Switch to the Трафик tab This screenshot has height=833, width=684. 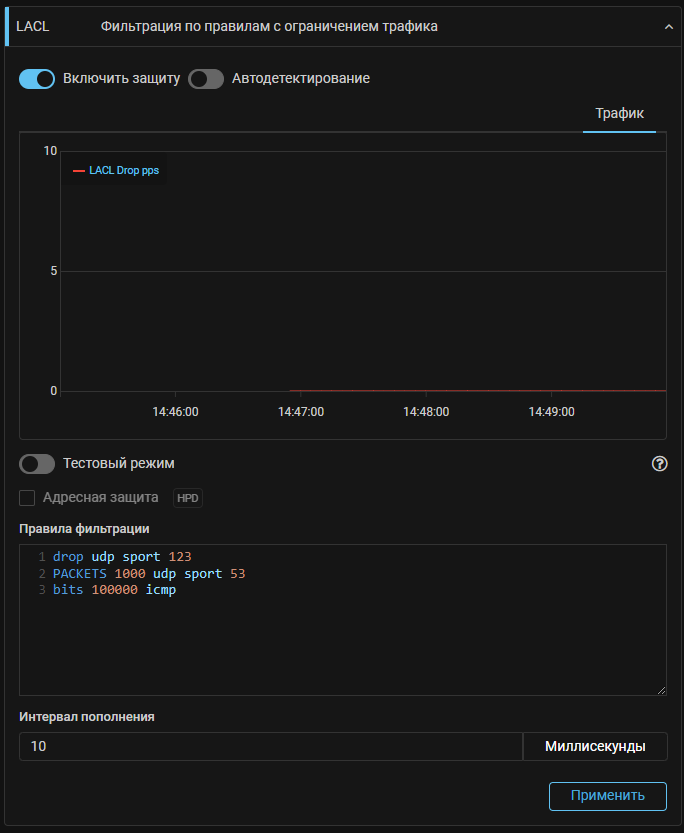[619, 113]
